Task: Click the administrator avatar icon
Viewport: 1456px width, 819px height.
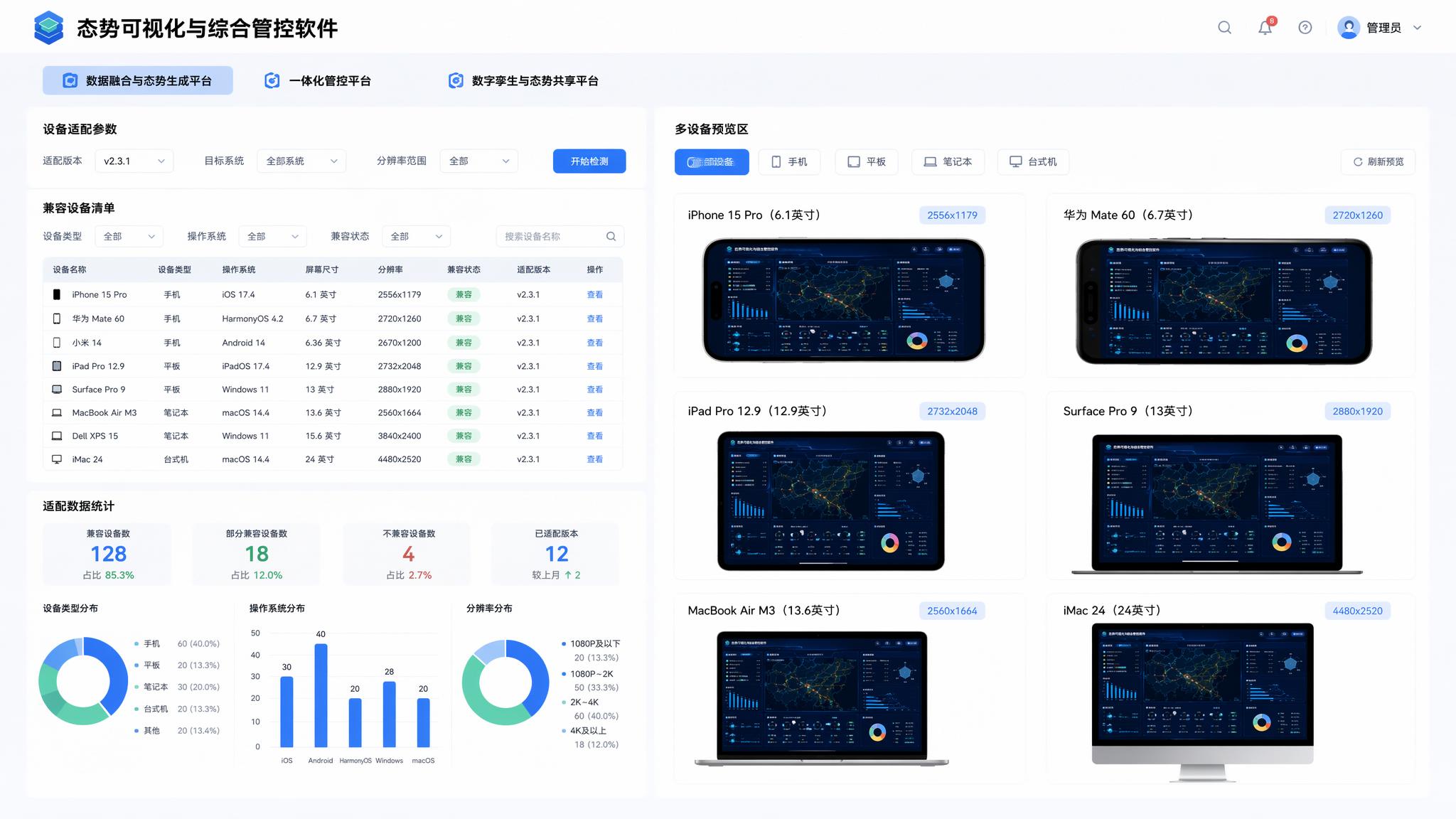Action: pyautogui.click(x=1349, y=28)
